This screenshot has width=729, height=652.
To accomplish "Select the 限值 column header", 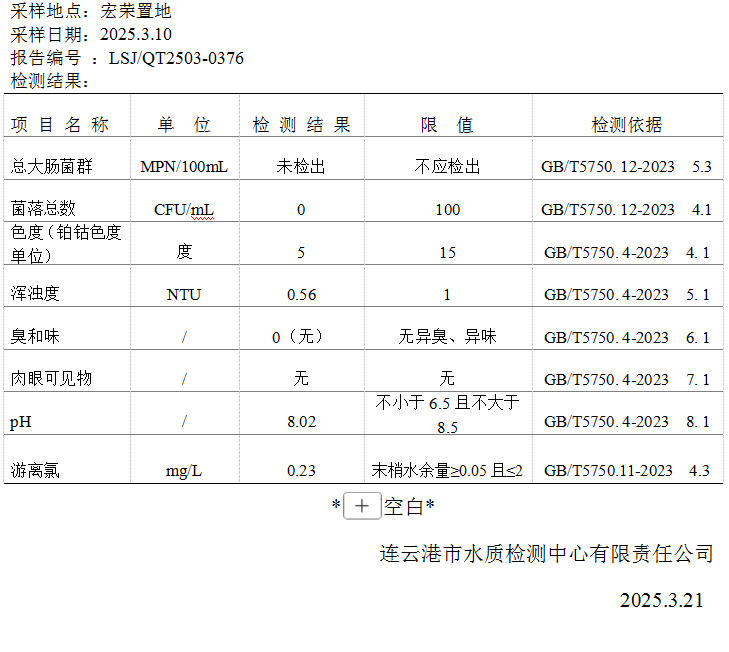I will click(447, 125).
